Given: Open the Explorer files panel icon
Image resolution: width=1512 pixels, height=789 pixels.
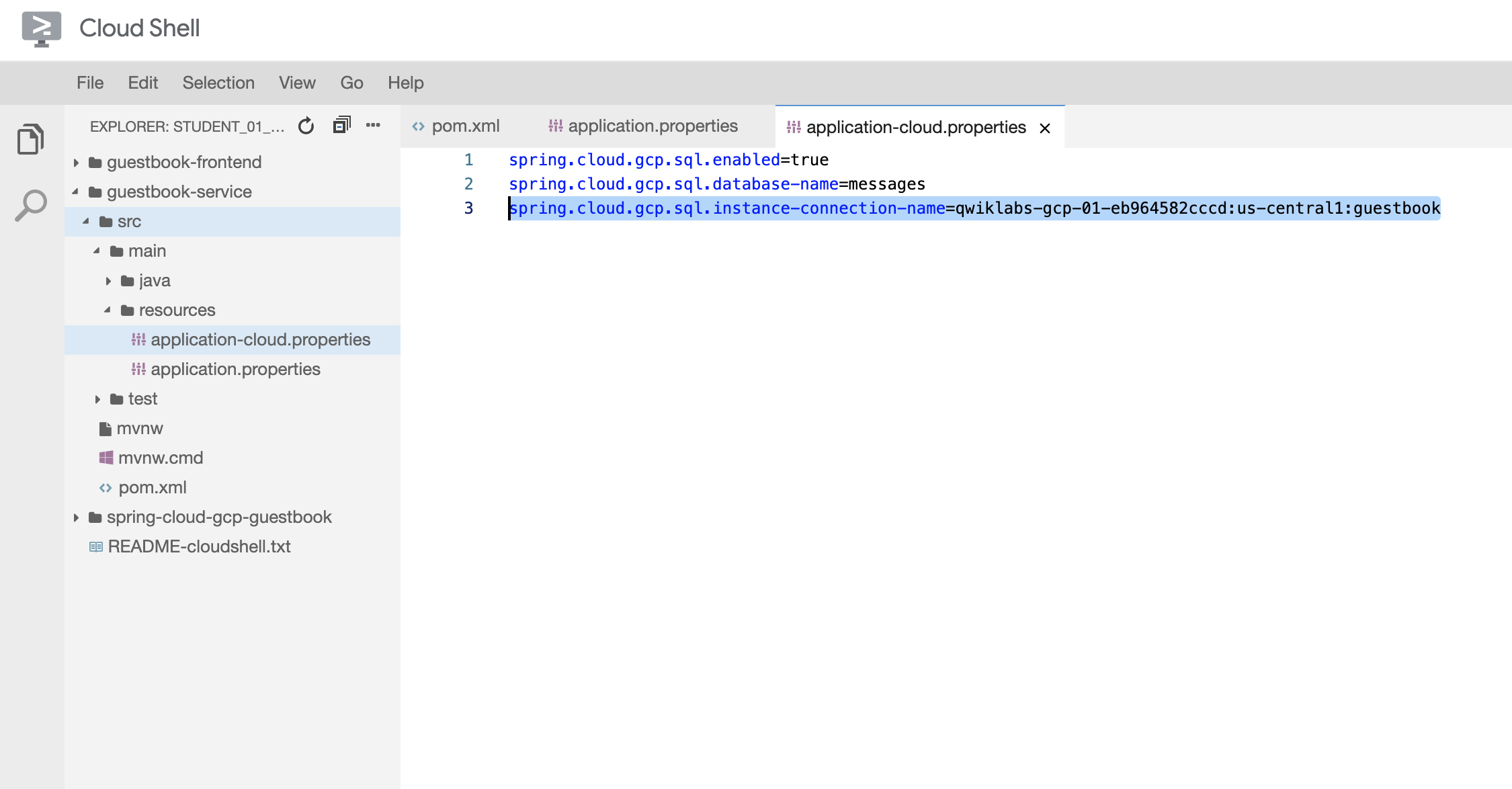Looking at the screenshot, I should [x=30, y=139].
